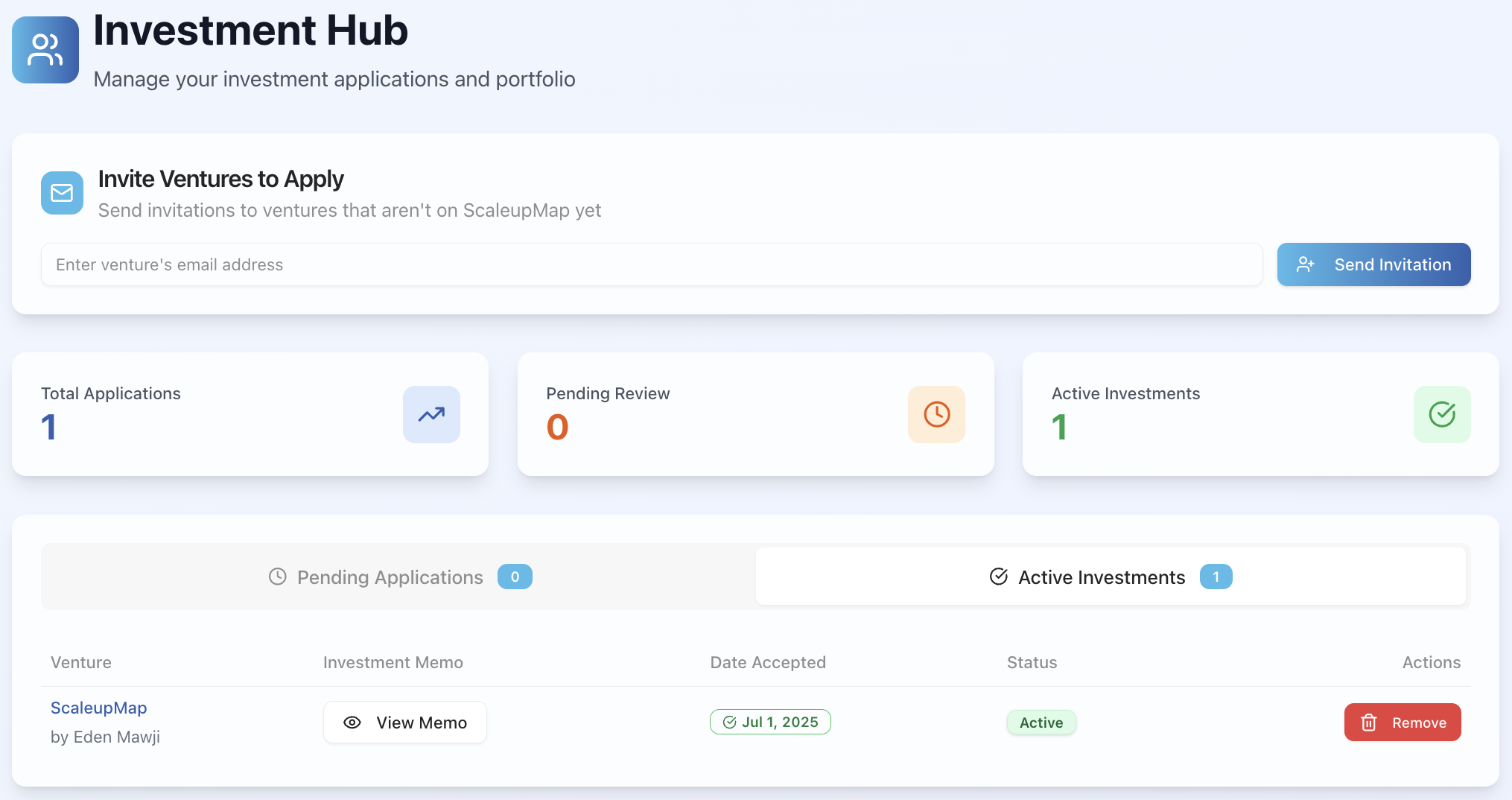1512x800 pixels.
Task: Remove the ScaleupMap investment
Action: [1403, 722]
